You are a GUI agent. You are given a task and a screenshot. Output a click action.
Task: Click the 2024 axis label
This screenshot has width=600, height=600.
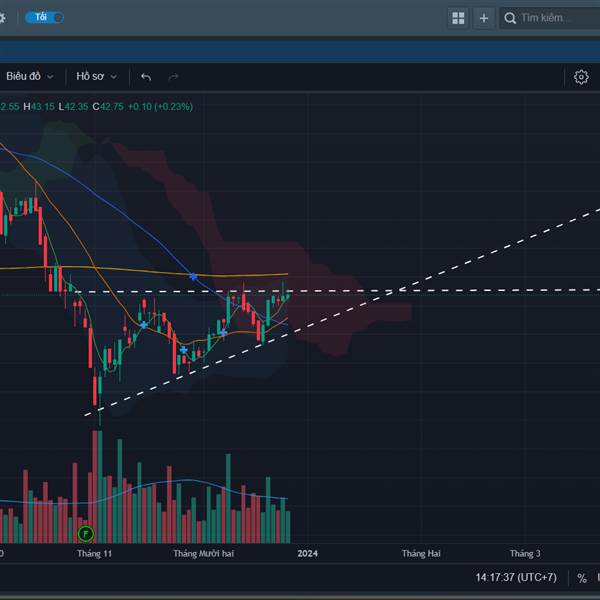pyautogui.click(x=308, y=553)
